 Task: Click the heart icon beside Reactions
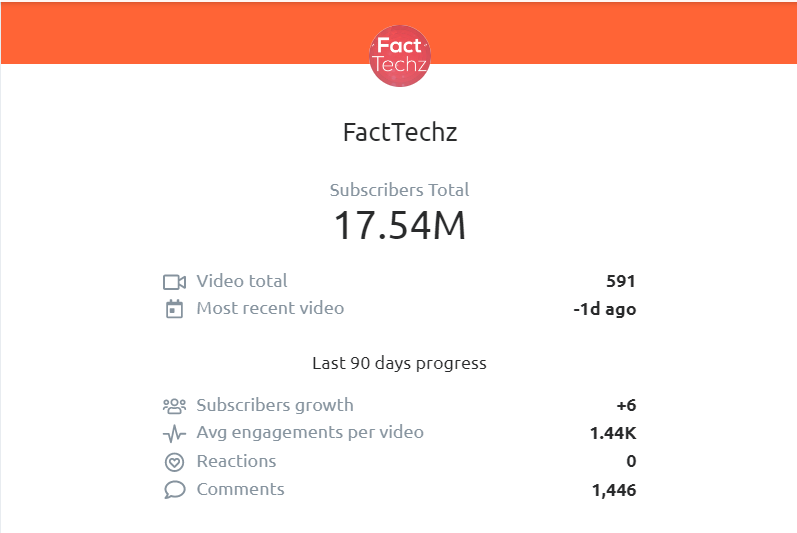click(x=174, y=462)
